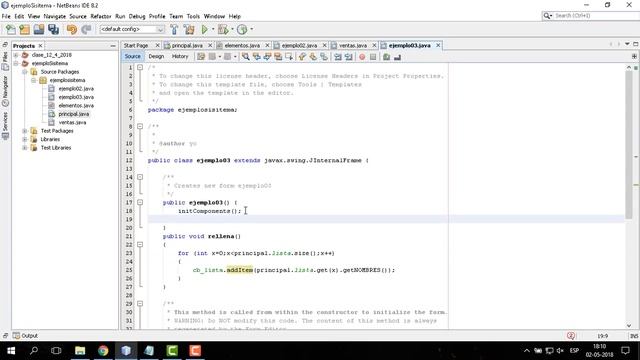Collapse the Source Packages node
Image resolution: width=640 pixels, height=360 pixels.
[x=24, y=72]
